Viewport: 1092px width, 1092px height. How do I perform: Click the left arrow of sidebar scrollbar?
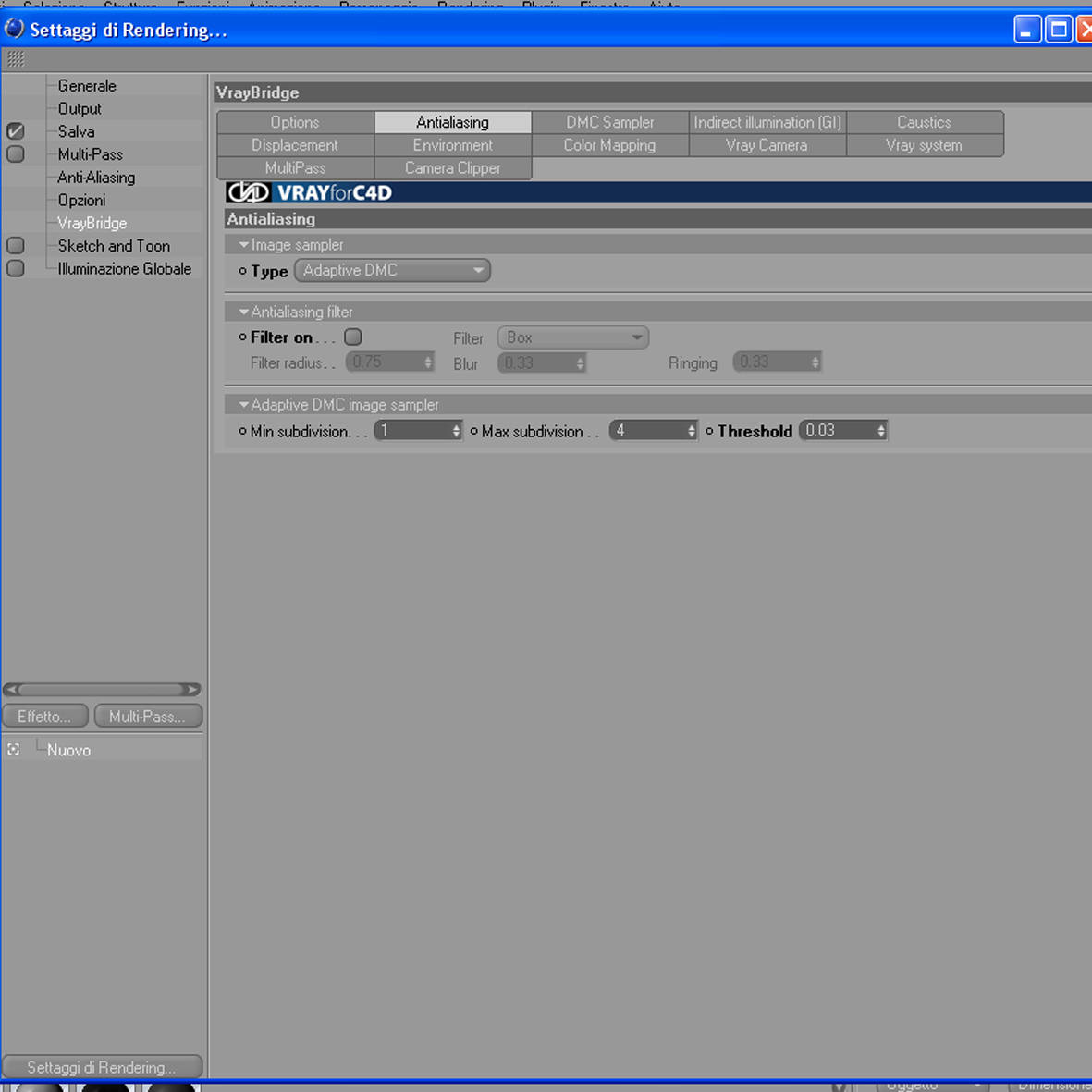pos(11,690)
